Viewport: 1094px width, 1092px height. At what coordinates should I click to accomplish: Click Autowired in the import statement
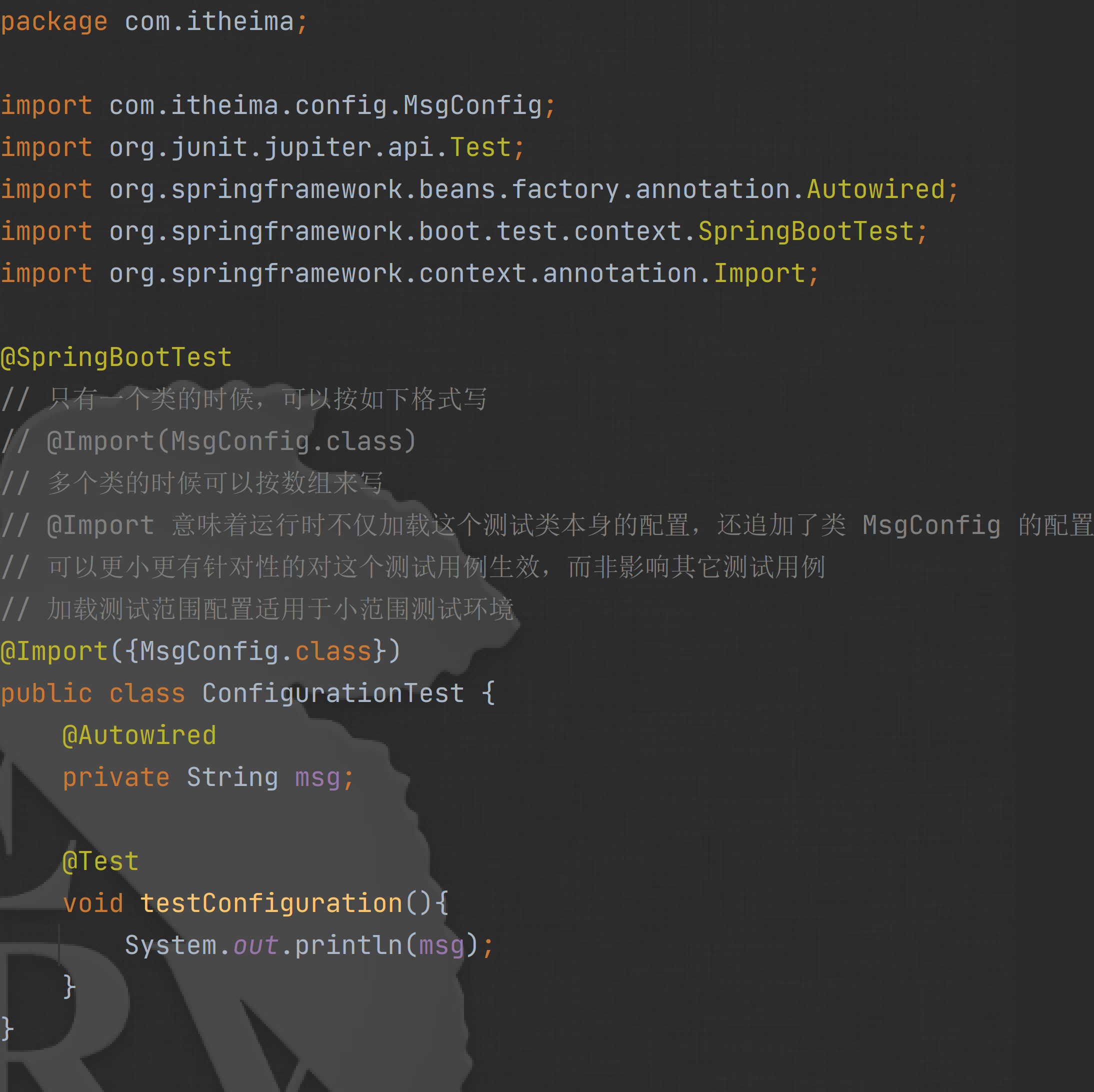pyautogui.click(x=875, y=189)
